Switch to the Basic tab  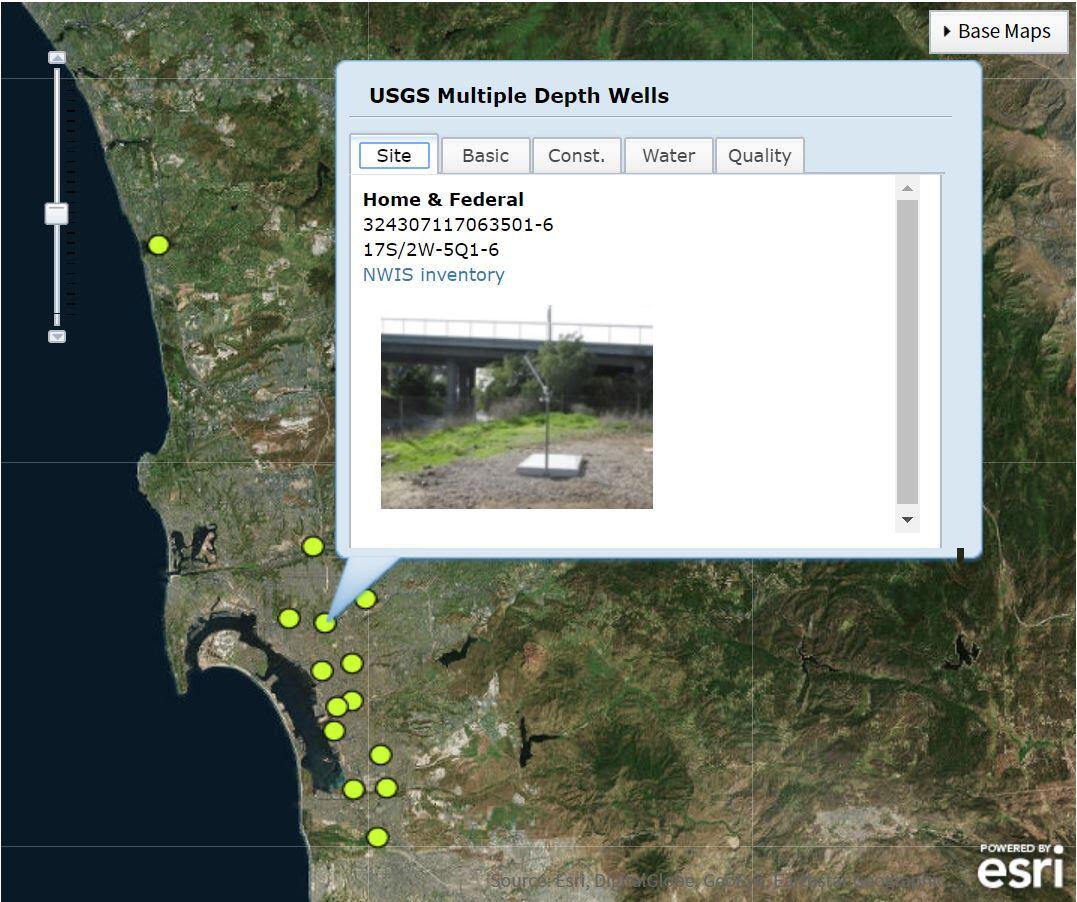[485, 155]
